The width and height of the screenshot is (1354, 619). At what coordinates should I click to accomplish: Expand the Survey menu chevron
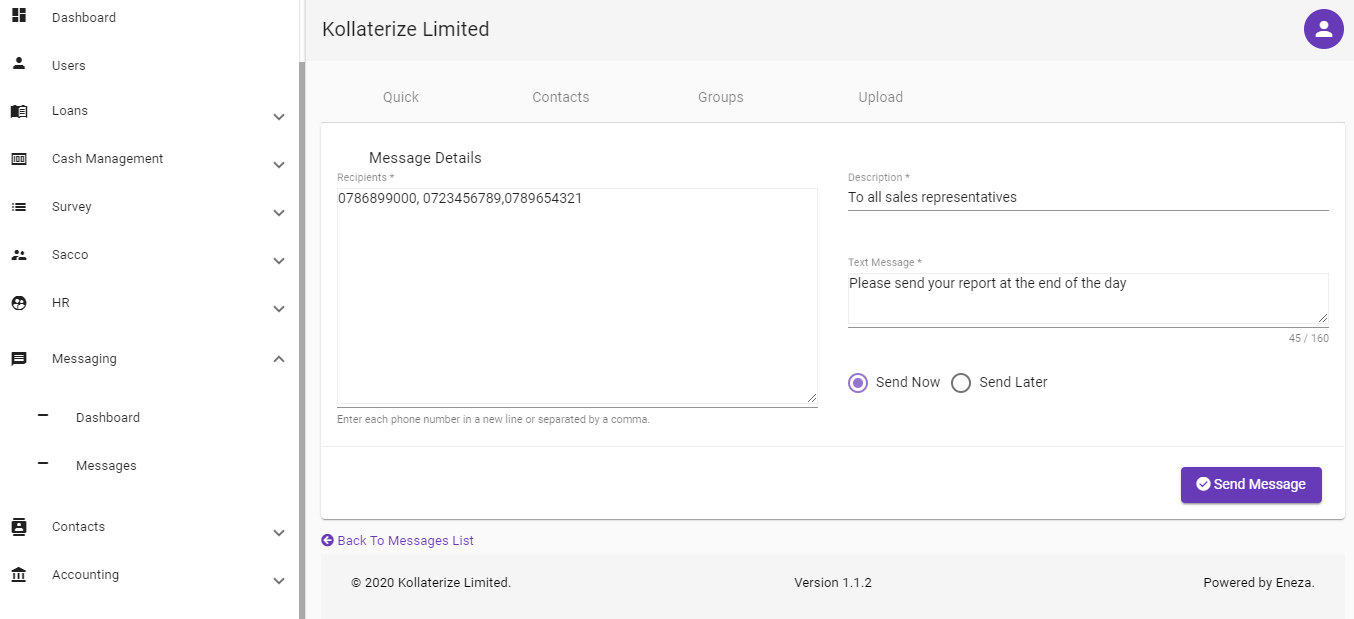click(279, 213)
